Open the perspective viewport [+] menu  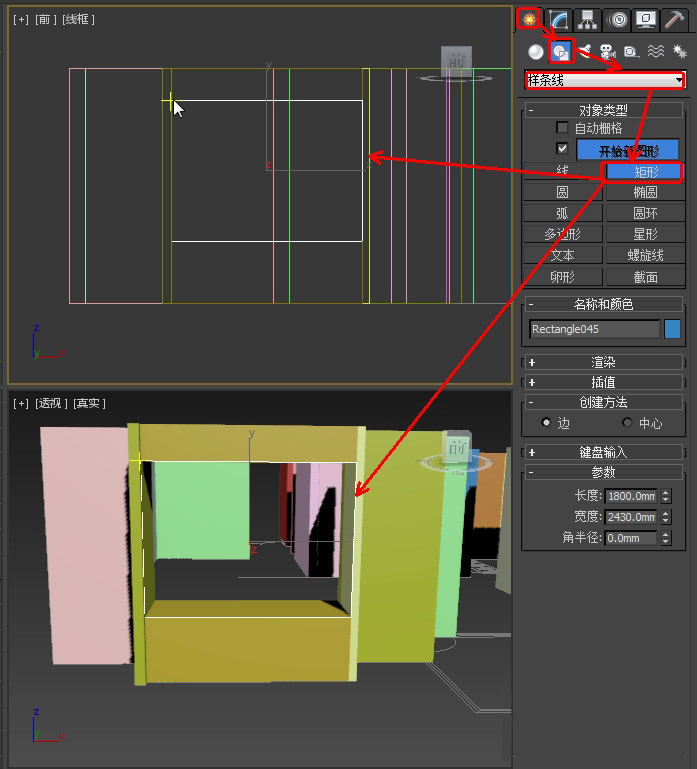(x=21, y=404)
